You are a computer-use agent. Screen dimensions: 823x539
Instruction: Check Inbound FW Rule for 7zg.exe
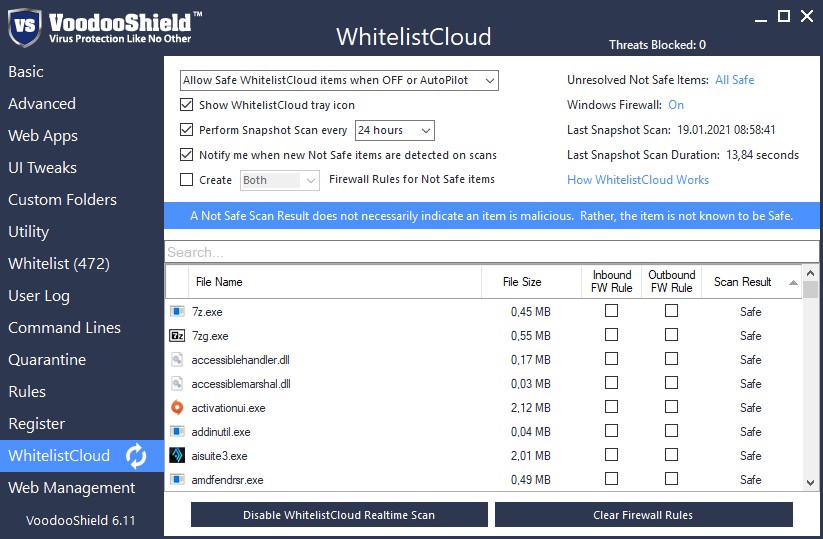coord(611,335)
